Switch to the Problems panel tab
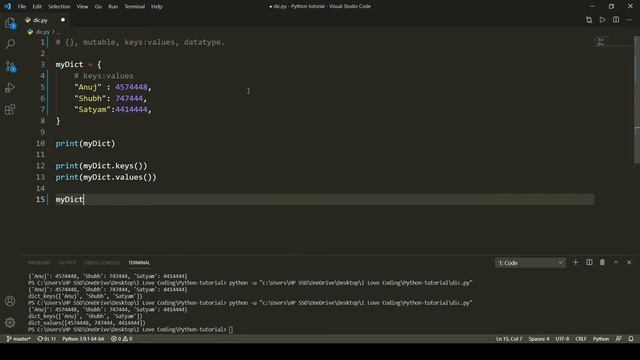This screenshot has width=640, height=360. 40,263
